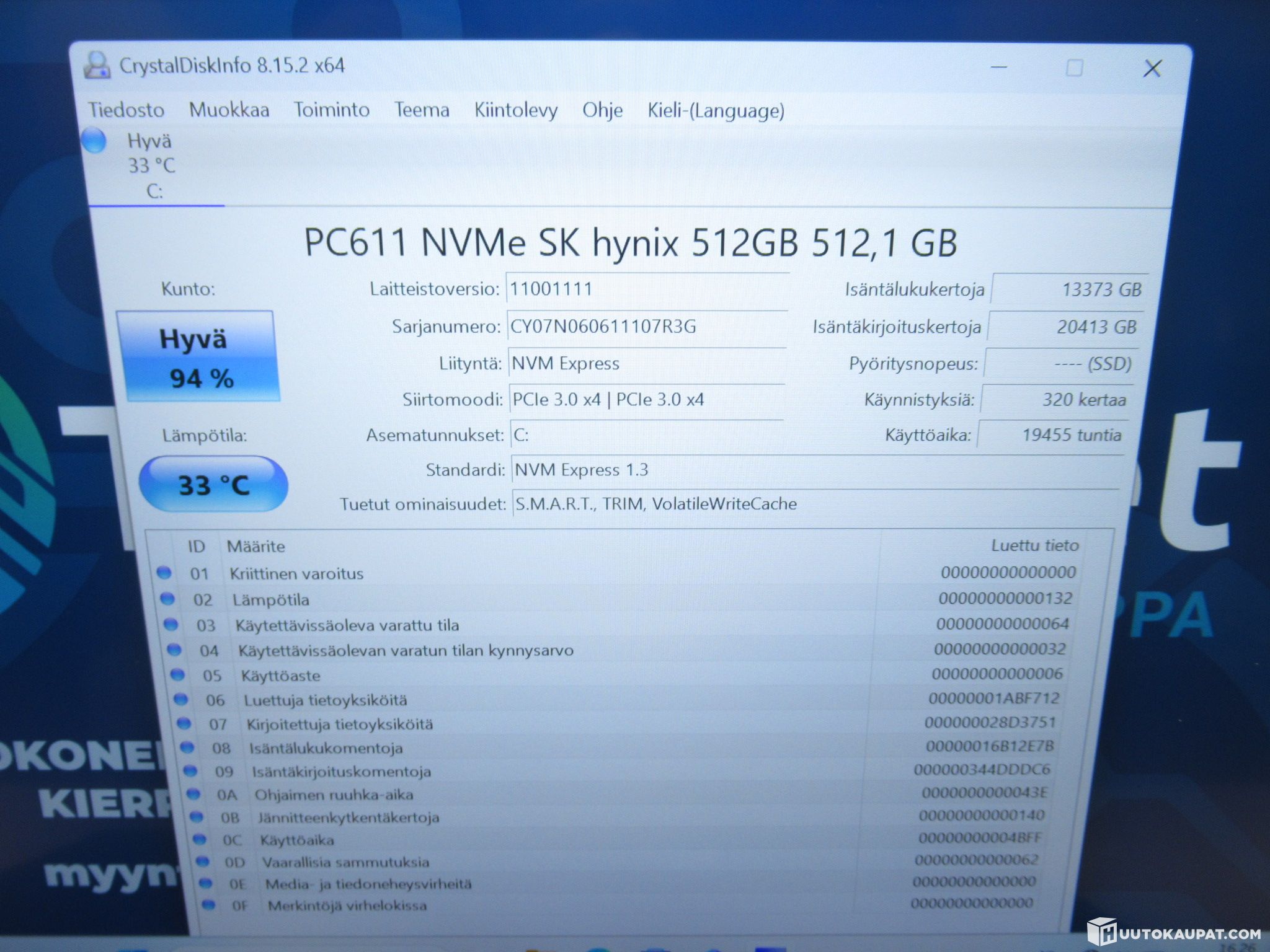This screenshot has height=952, width=1270.
Task: Click the Isäntäkirjoituskertoja 20413 GB value
Action: [x=1065, y=327]
